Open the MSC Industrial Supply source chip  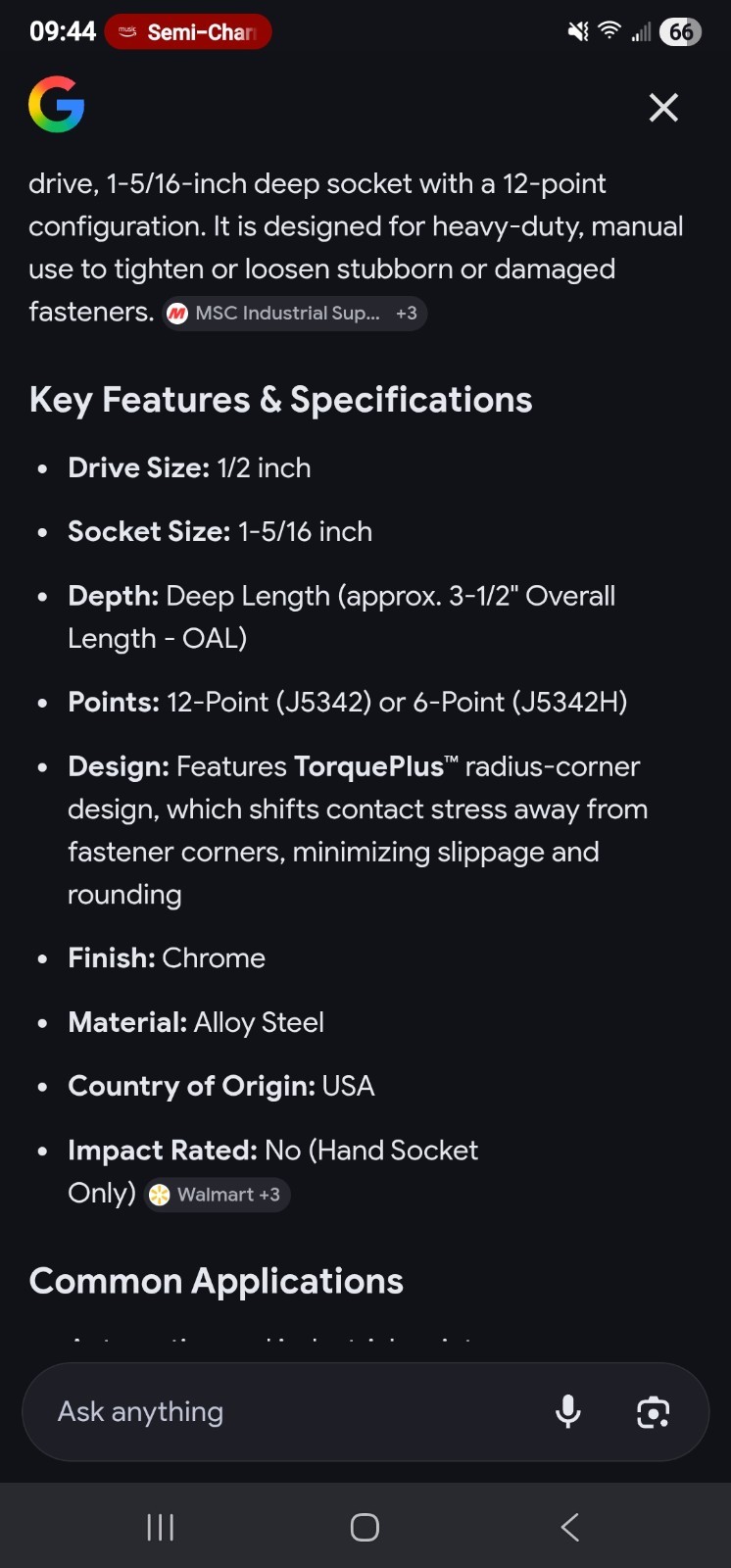[x=295, y=314]
